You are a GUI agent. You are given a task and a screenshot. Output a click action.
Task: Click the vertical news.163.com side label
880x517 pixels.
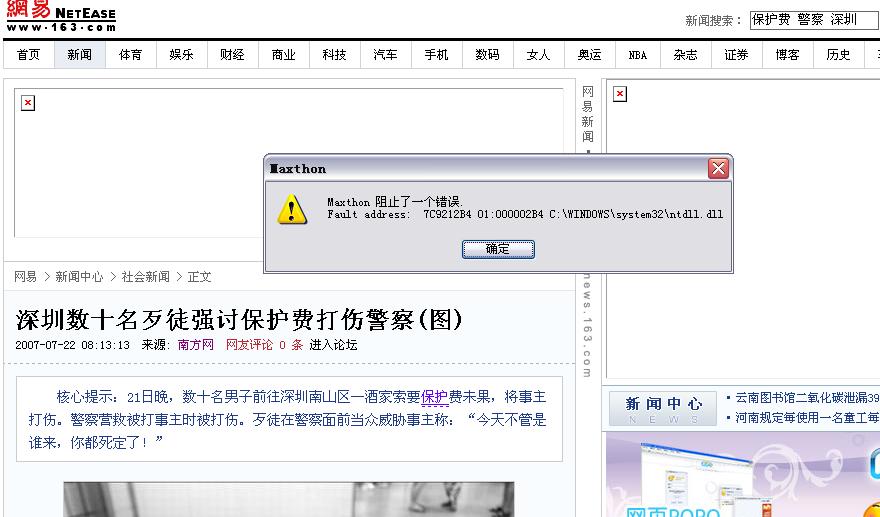[587, 324]
